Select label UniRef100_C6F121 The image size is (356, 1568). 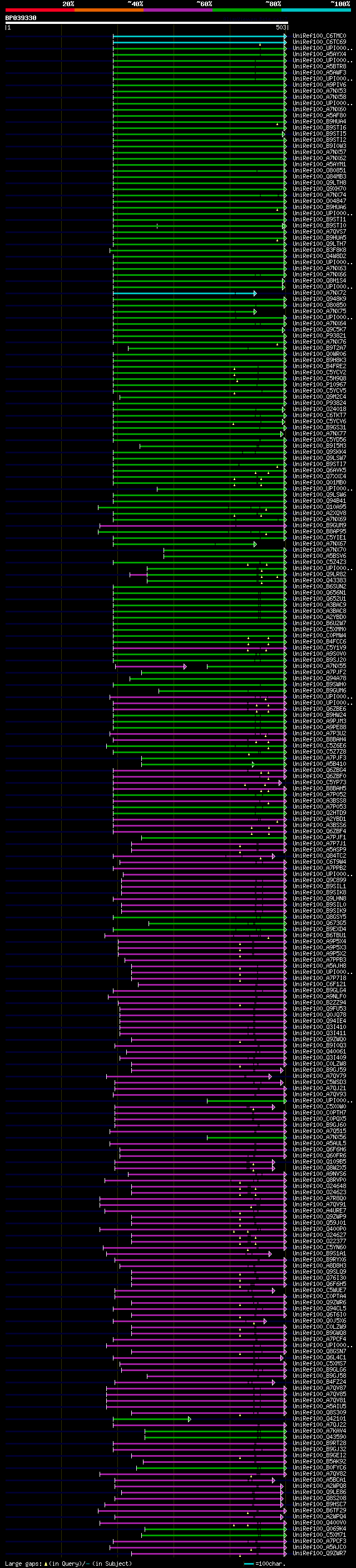[319, 985]
